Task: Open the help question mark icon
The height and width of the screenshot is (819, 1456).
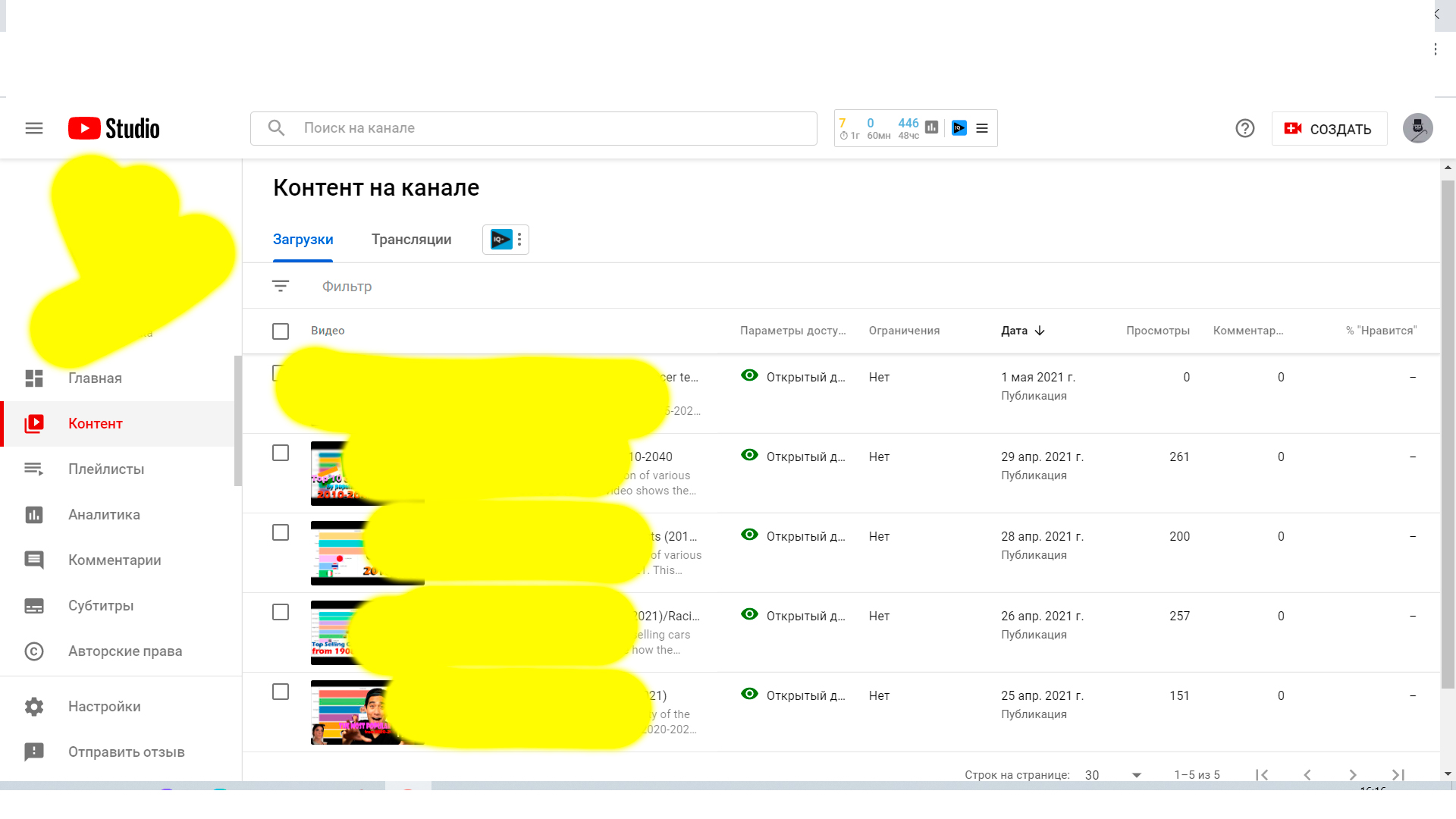Action: pos(1244,128)
